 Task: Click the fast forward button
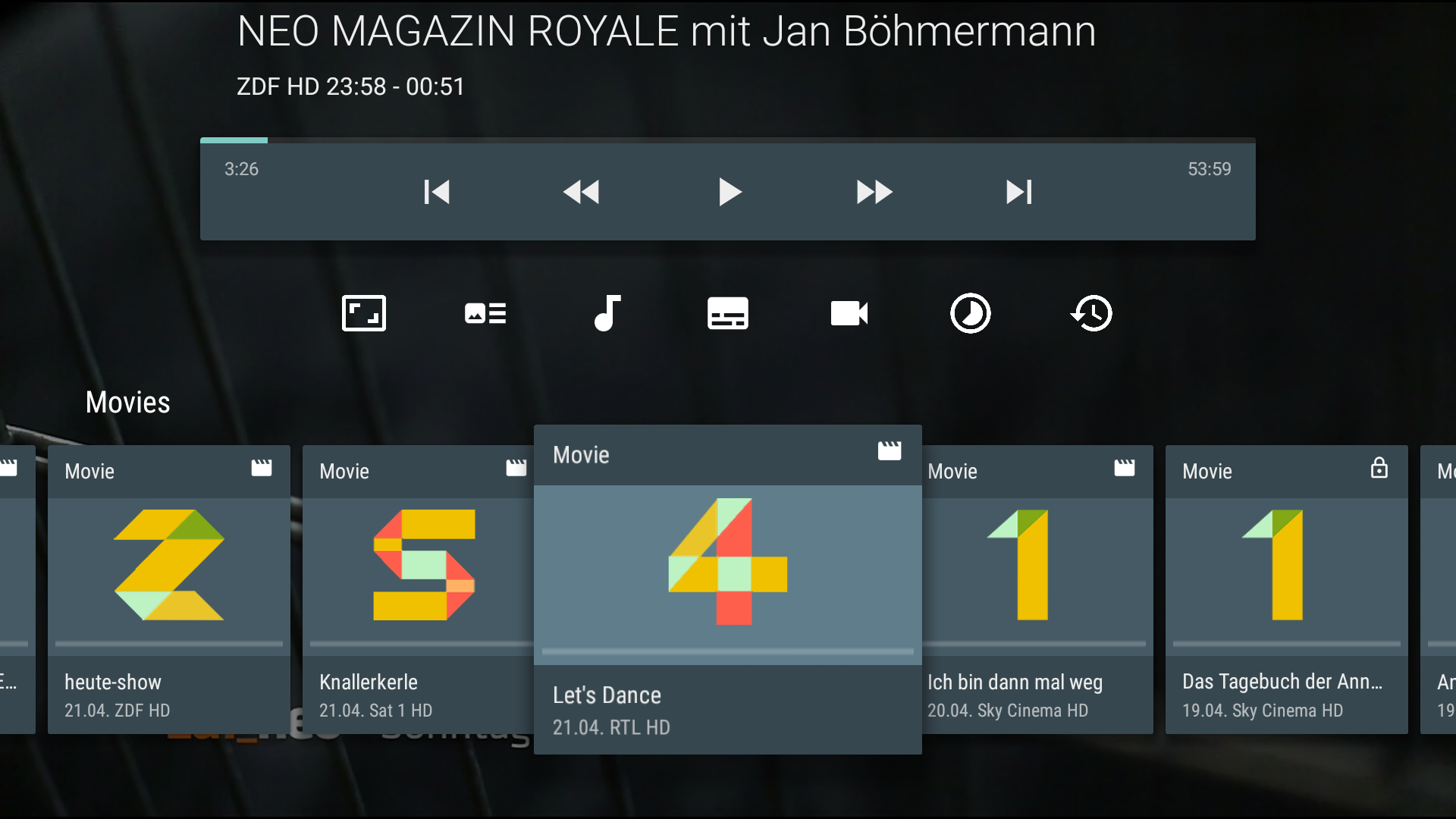pyautogui.click(x=874, y=192)
